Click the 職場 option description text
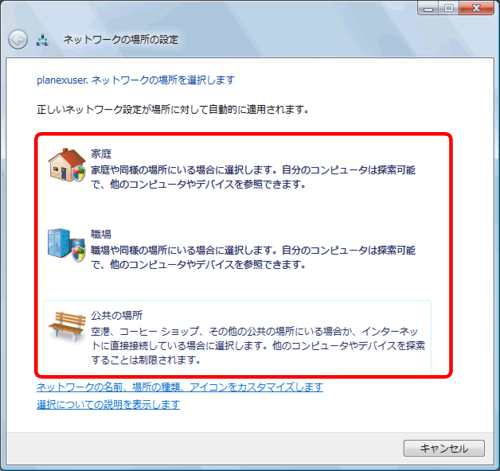The image size is (500, 471). tap(253, 257)
